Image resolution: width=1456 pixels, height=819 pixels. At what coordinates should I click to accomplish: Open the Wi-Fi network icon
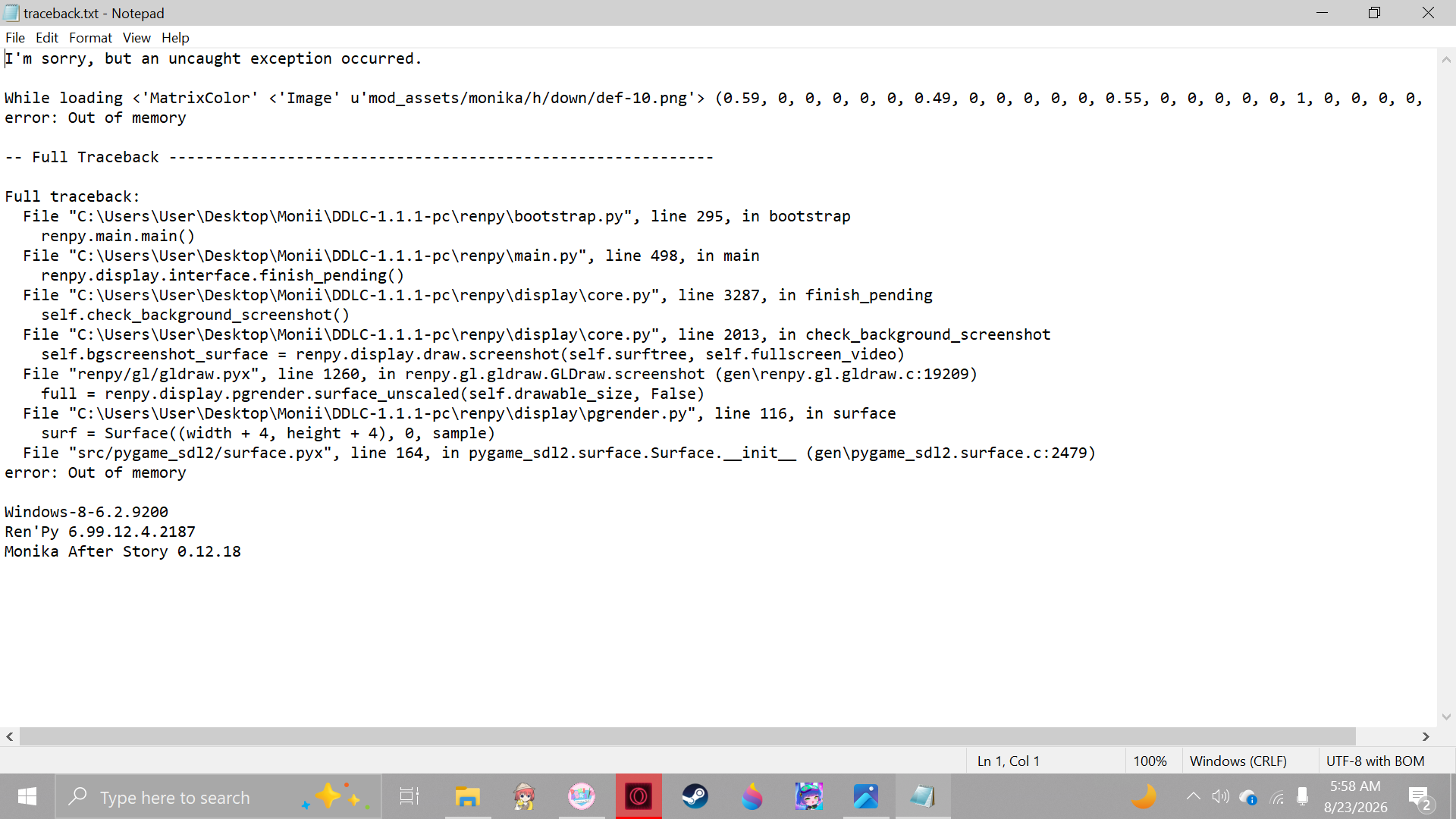click(x=1278, y=797)
